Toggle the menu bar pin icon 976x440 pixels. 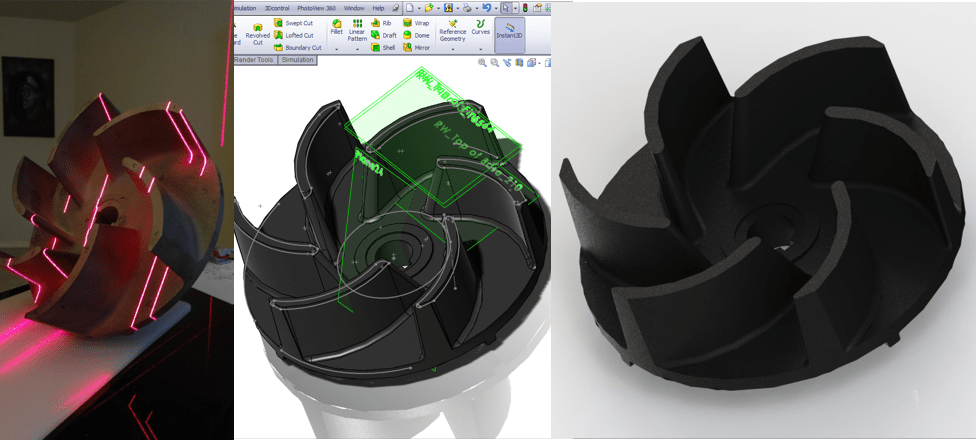click(x=395, y=8)
